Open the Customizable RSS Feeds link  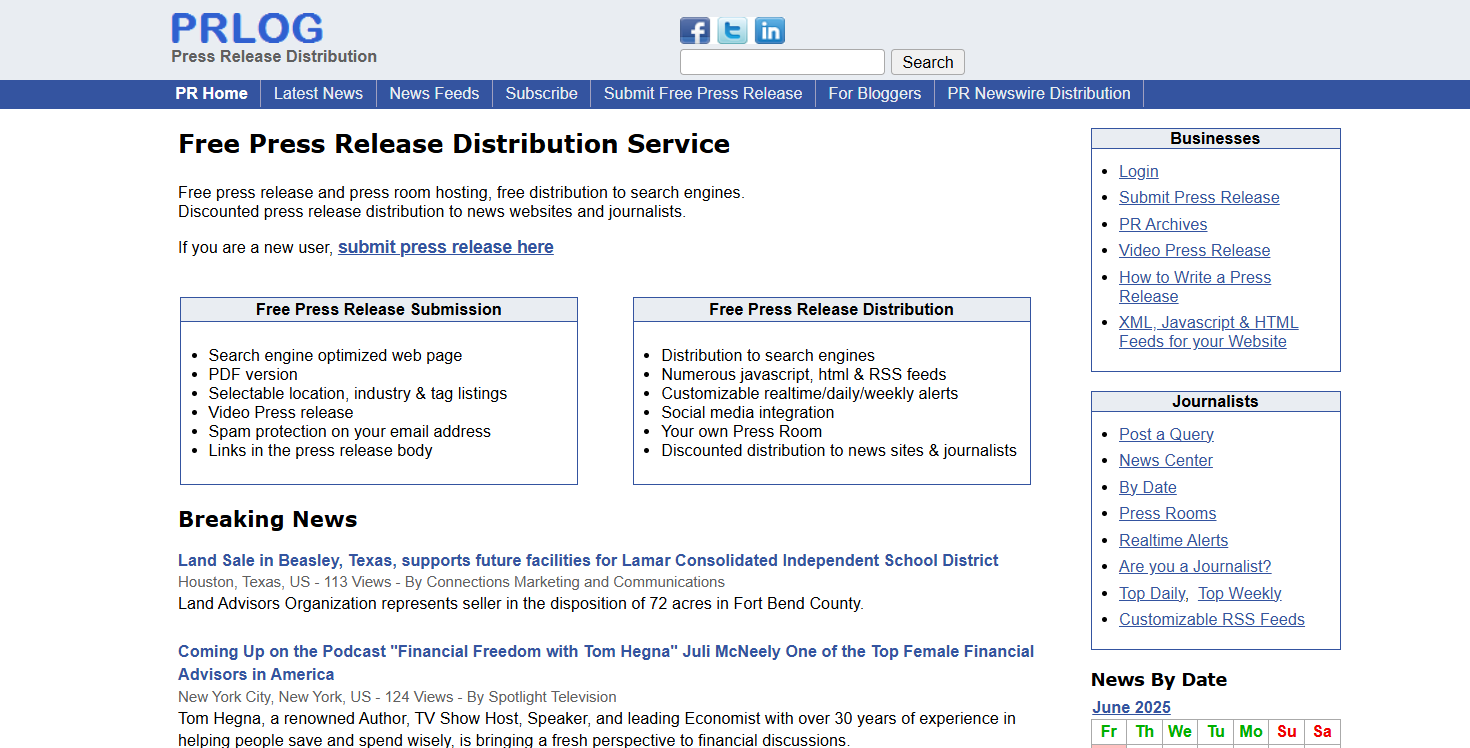pyautogui.click(x=1212, y=619)
